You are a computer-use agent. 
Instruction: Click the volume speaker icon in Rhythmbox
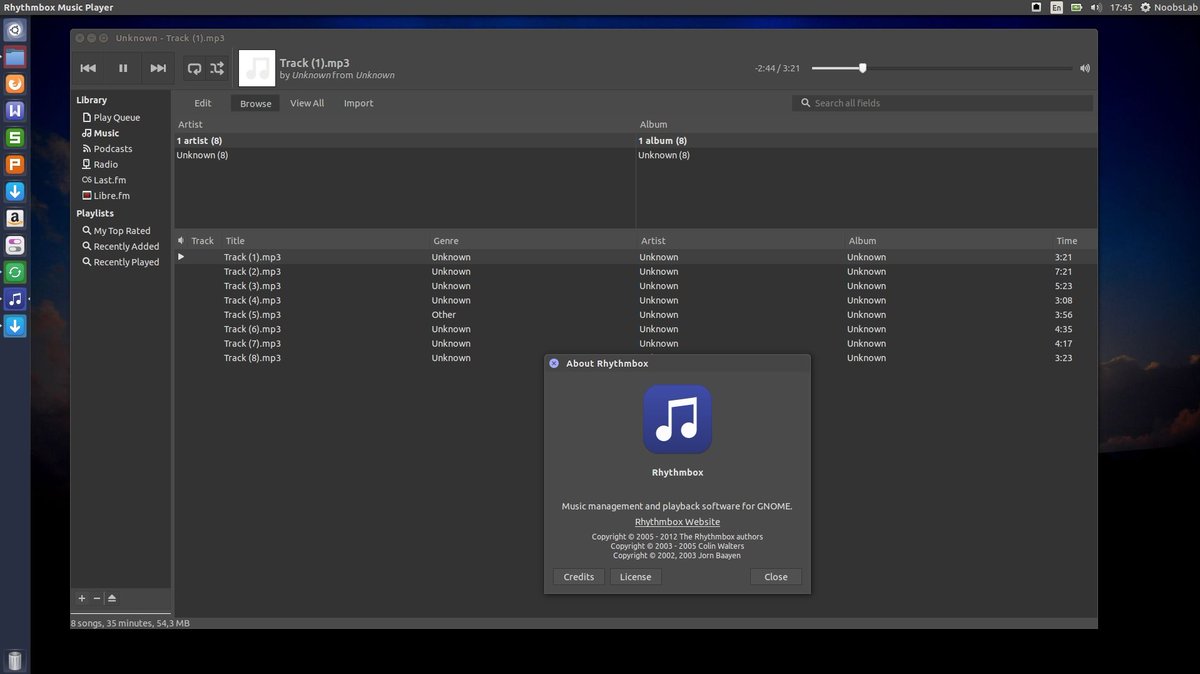[x=1084, y=69]
